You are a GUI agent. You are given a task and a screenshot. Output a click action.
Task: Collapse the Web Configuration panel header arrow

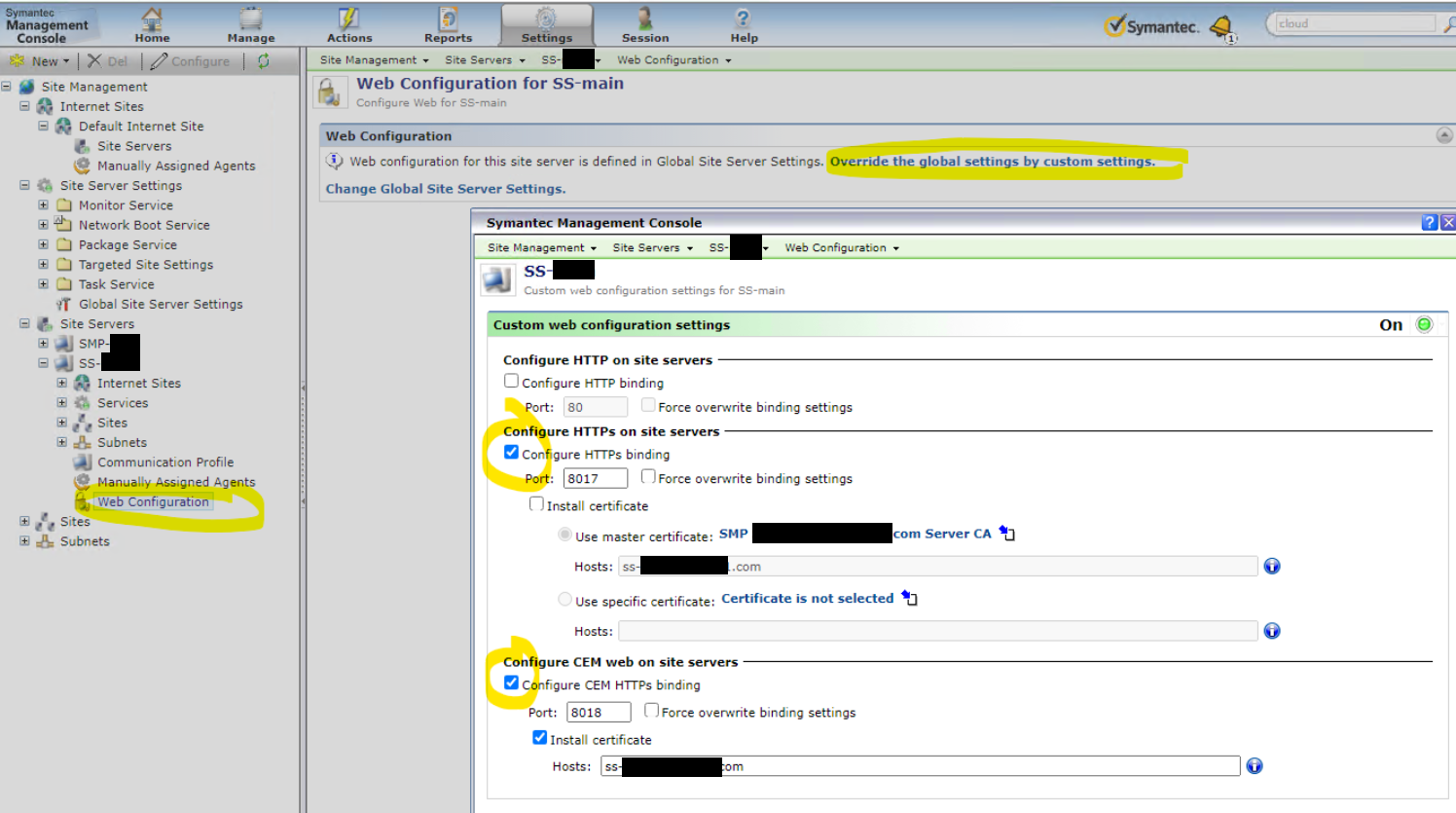click(x=1444, y=135)
